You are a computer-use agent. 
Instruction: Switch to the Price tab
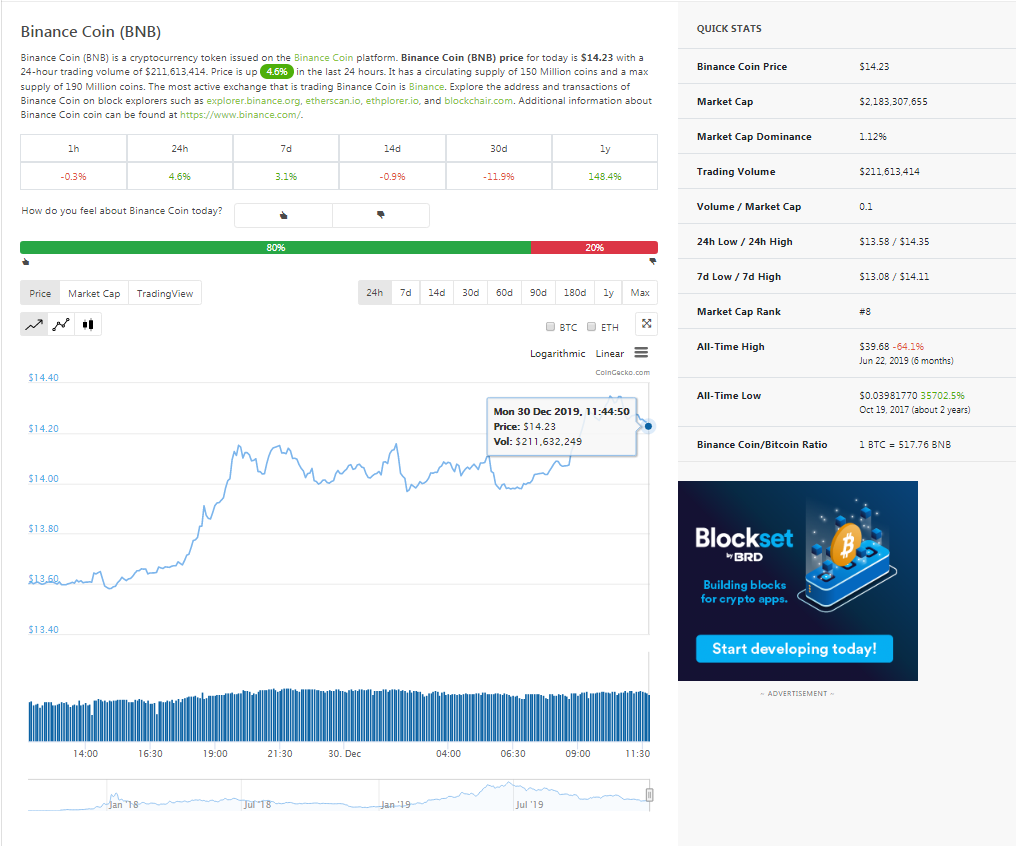(x=40, y=293)
